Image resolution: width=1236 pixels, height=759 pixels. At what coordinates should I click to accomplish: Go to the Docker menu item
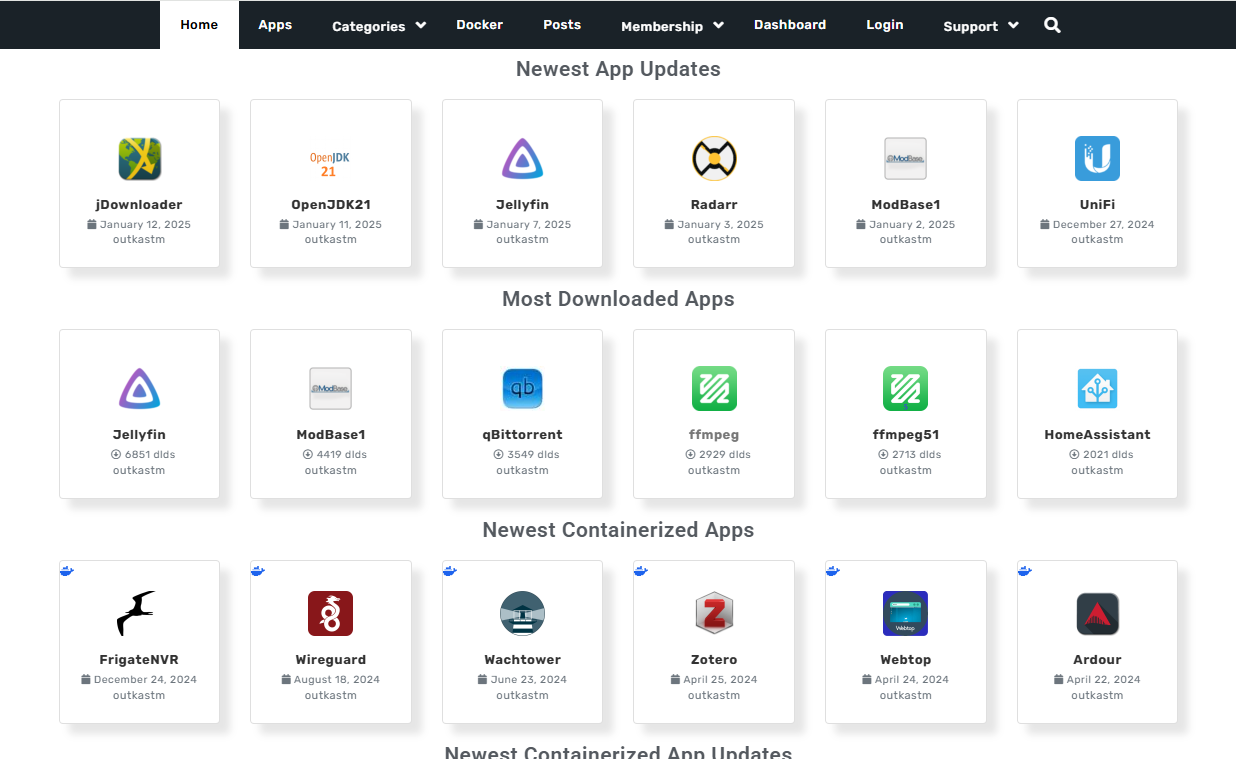480,25
